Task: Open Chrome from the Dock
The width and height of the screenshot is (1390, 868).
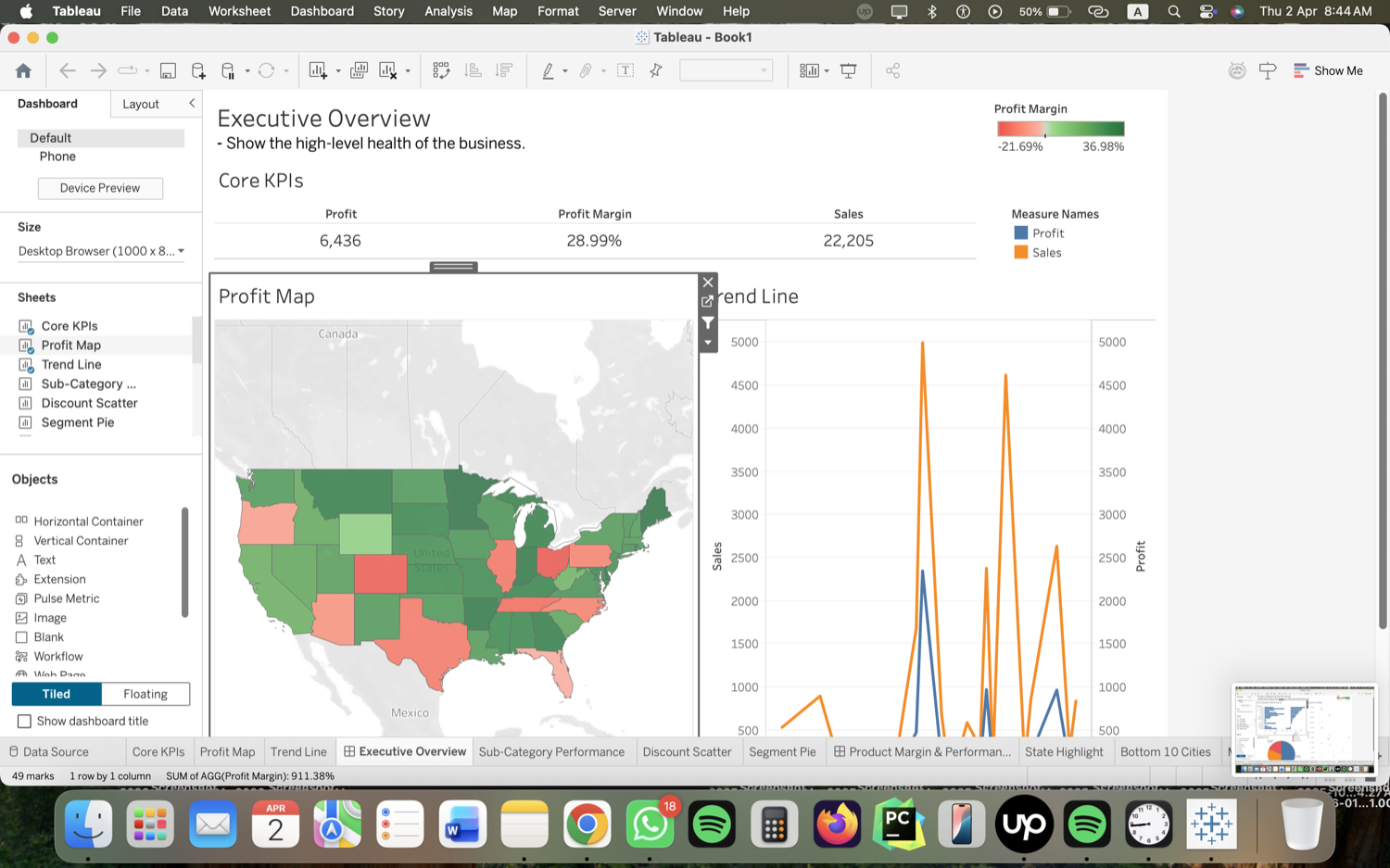Action: pos(587,824)
